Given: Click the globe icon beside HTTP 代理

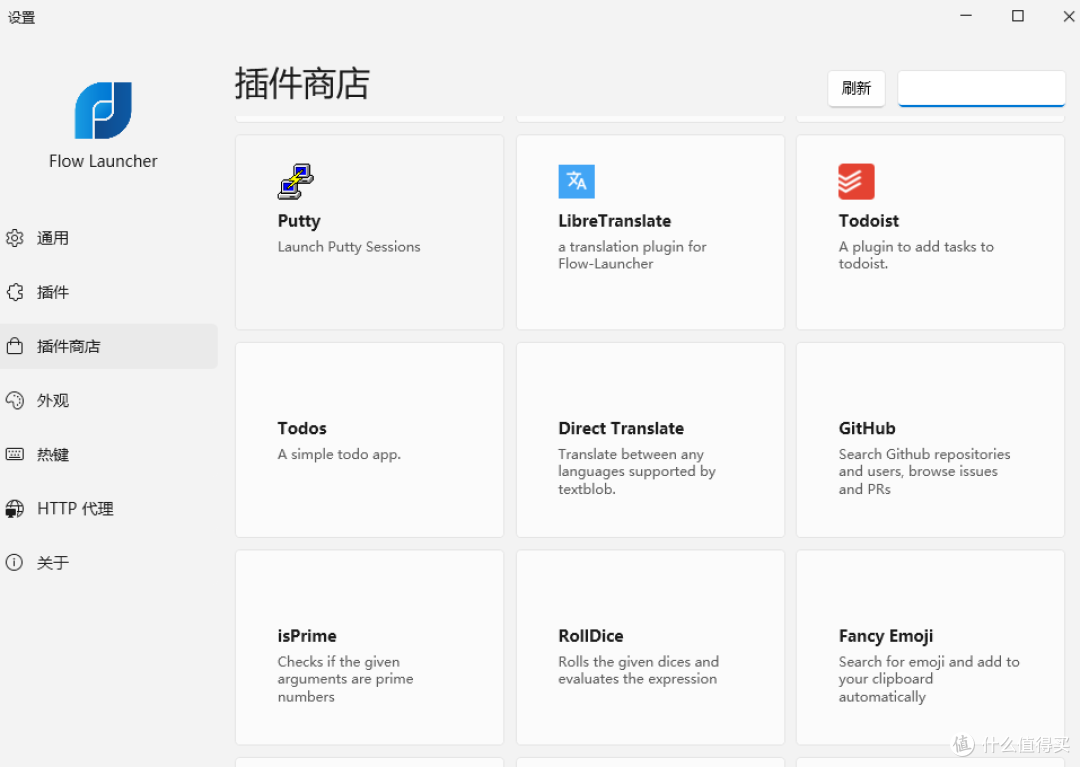Looking at the screenshot, I should click(15, 508).
